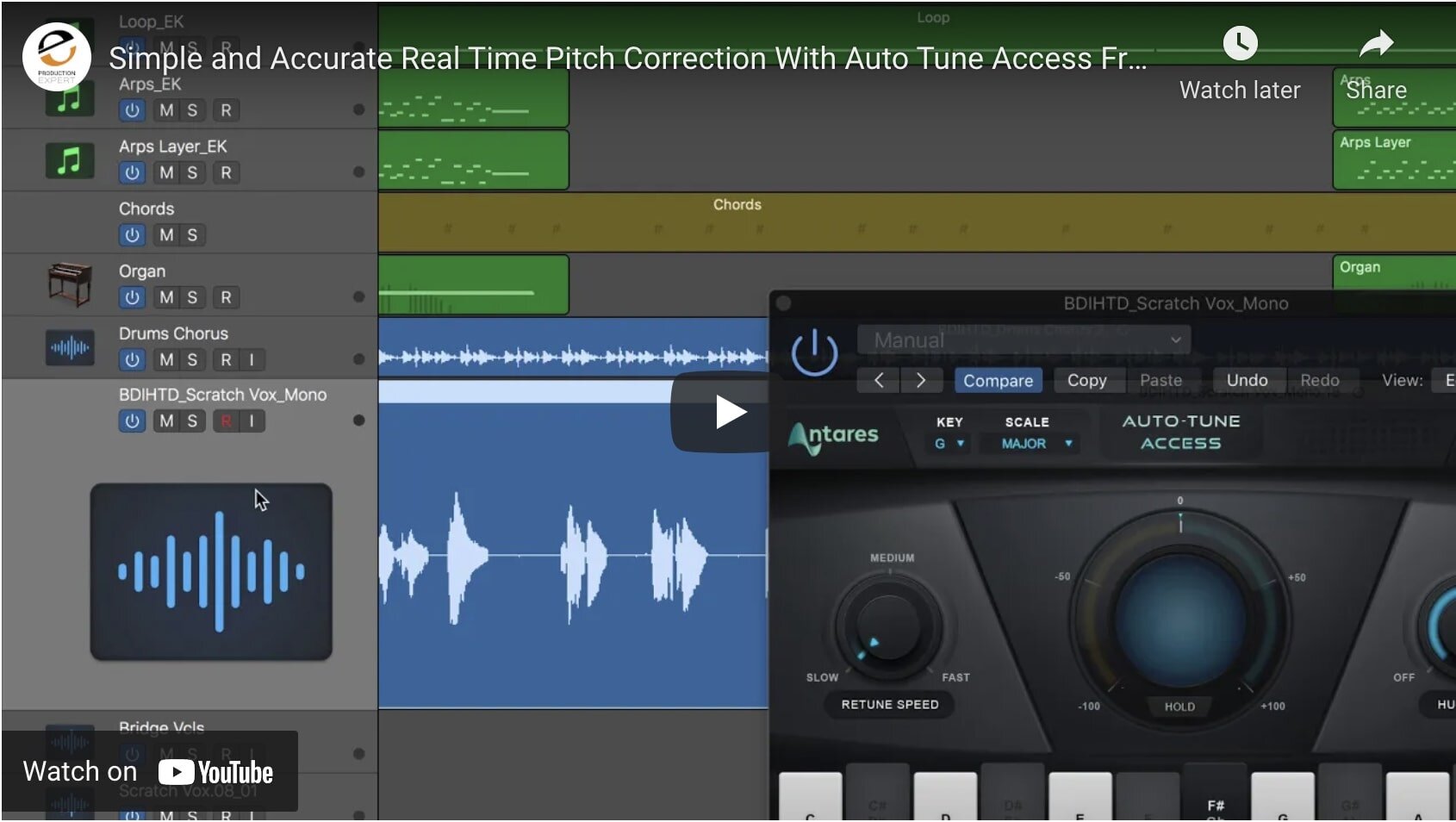Open the View dropdown in plugin header
1456x822 pixels.
click(1444, 380)
